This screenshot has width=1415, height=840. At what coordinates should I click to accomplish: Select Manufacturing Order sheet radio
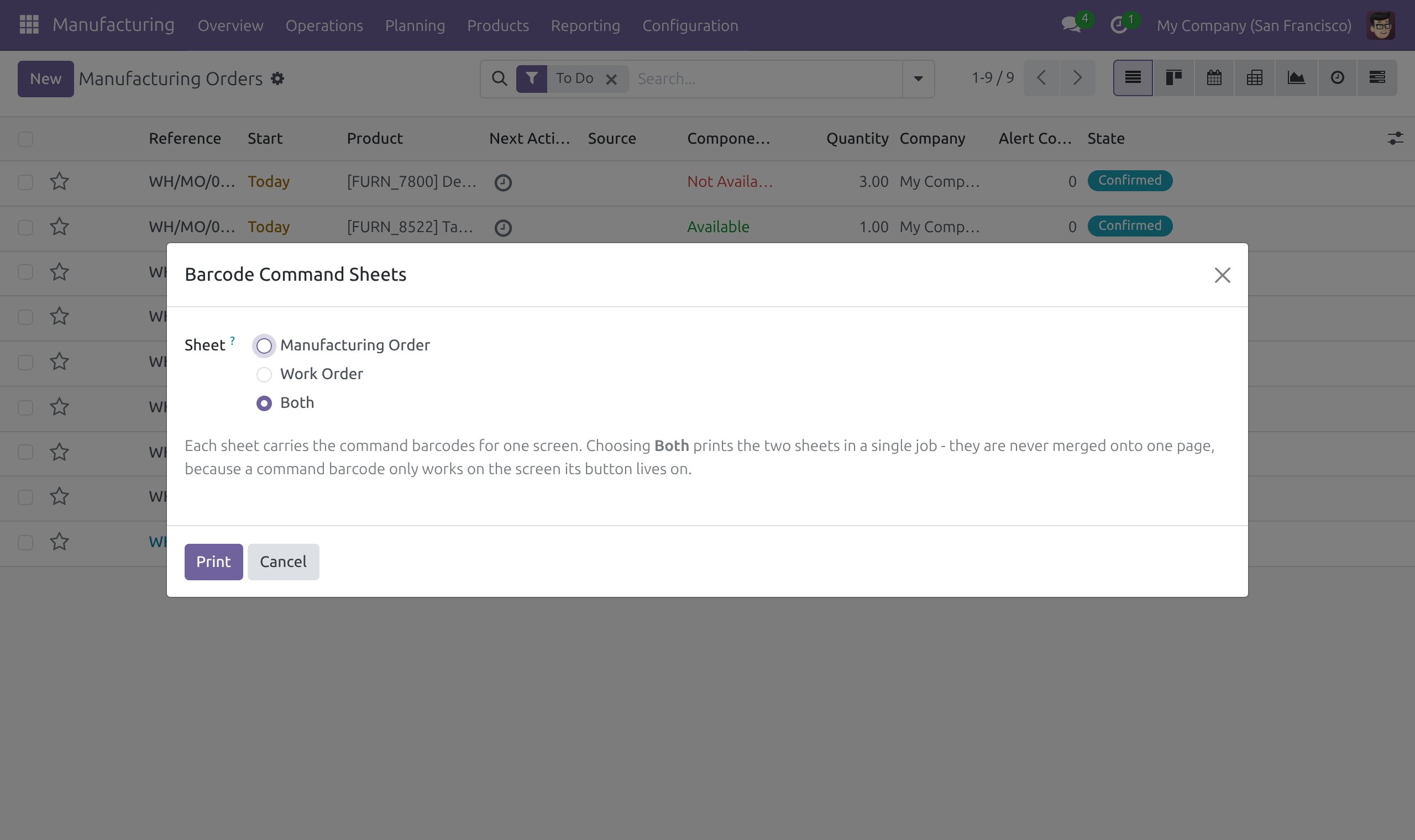pyautogui.click(x=264, y=346)
